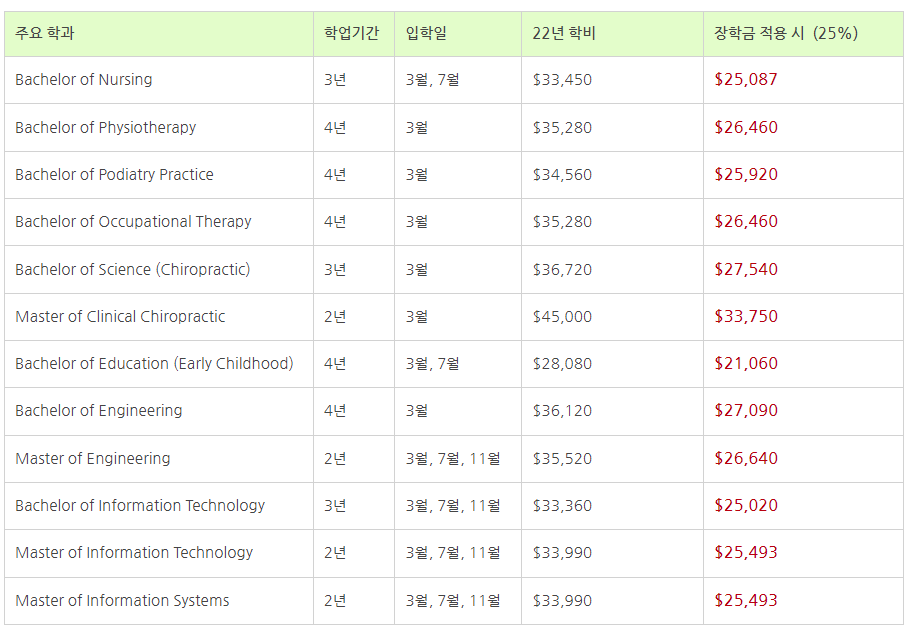Click the scholarship price $26,640

tap(746, 458)
